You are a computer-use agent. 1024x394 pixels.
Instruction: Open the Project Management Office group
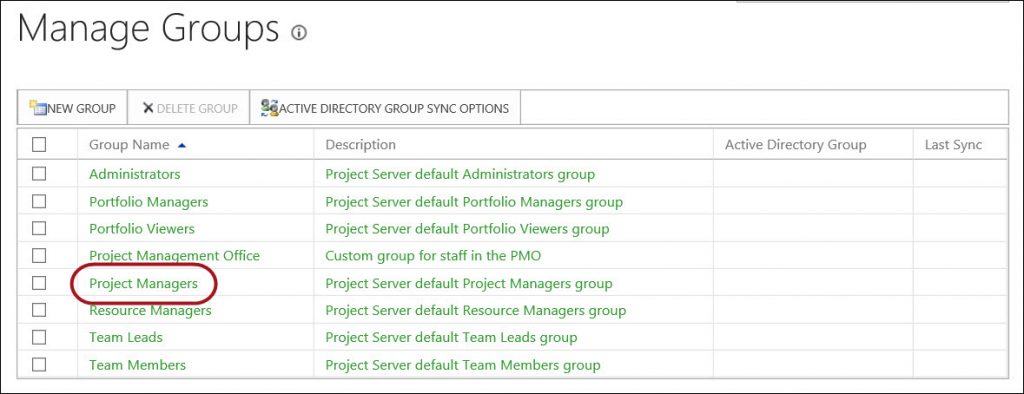(174, 255)
